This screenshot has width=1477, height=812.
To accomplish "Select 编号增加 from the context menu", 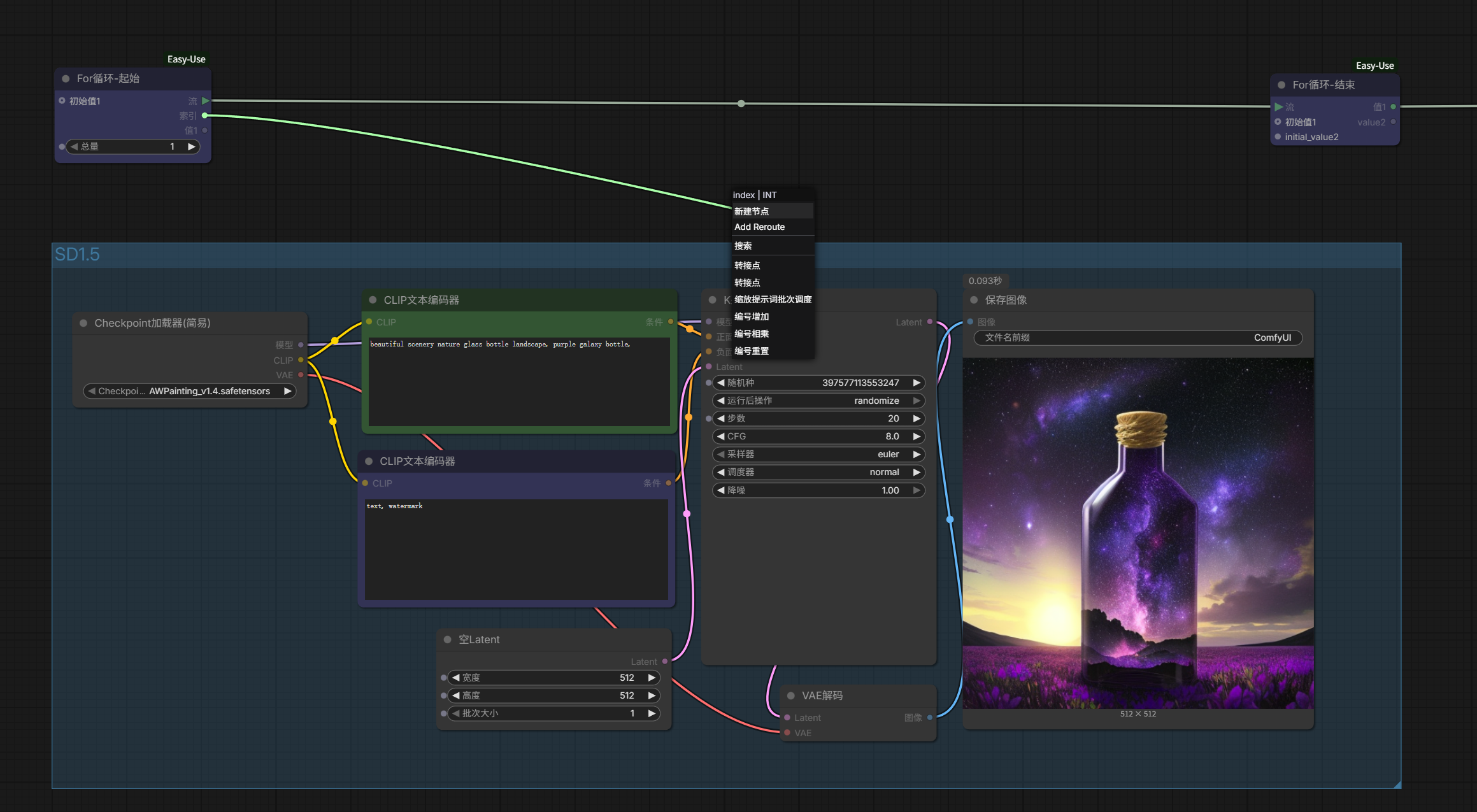I will pos(752,317).
